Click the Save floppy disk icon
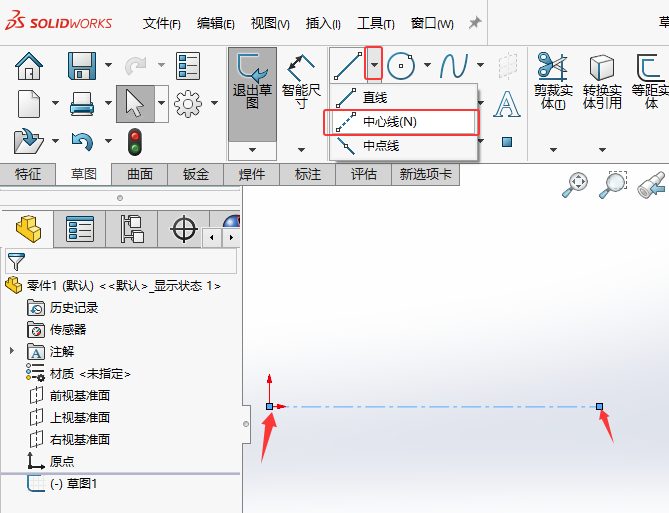Image resolution: width=669 pixels, height=513 pixels. click(x=81, y=66)
